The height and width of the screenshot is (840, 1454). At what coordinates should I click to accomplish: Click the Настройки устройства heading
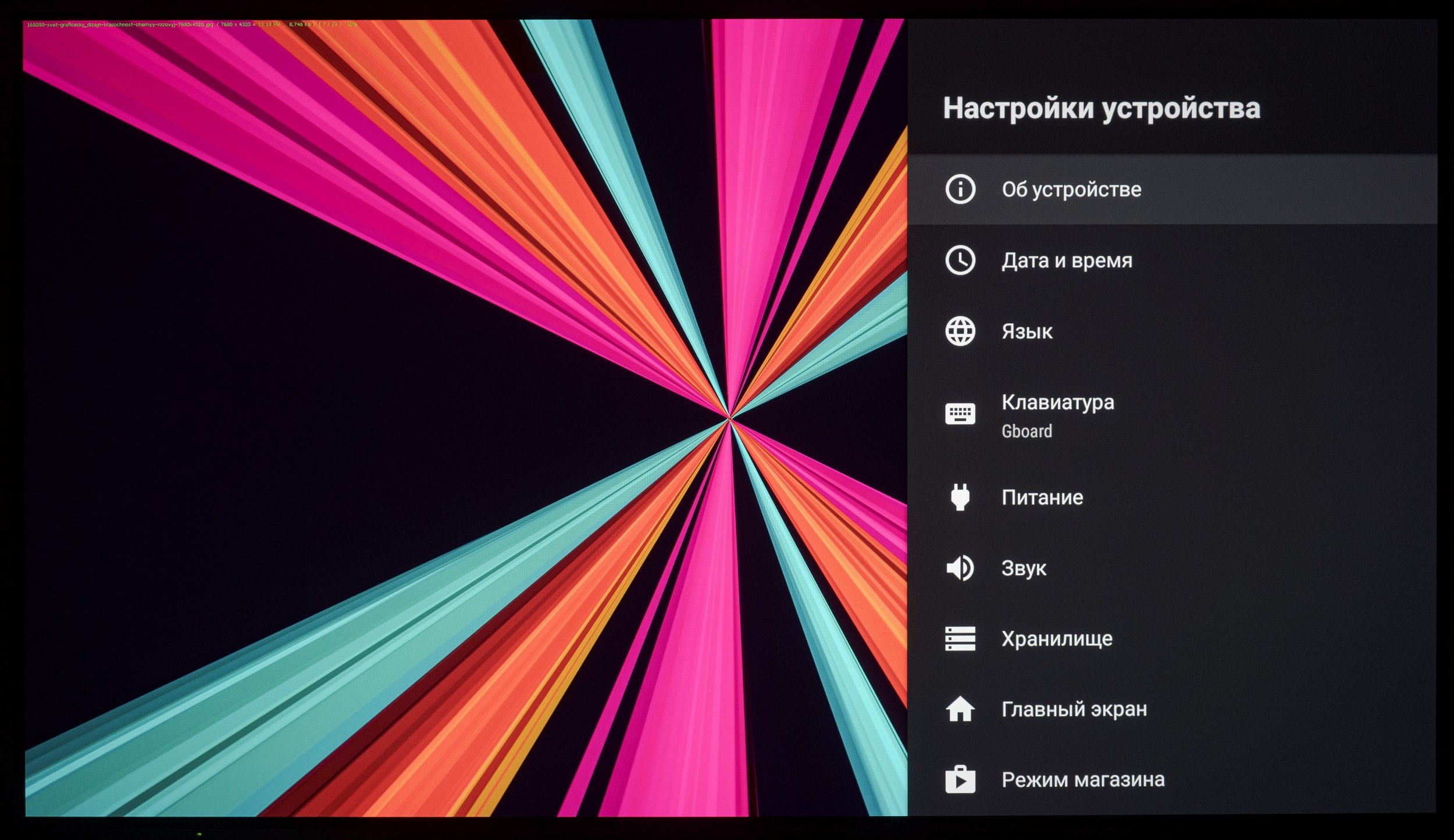pyautogui.click(x=1101, y=109)
